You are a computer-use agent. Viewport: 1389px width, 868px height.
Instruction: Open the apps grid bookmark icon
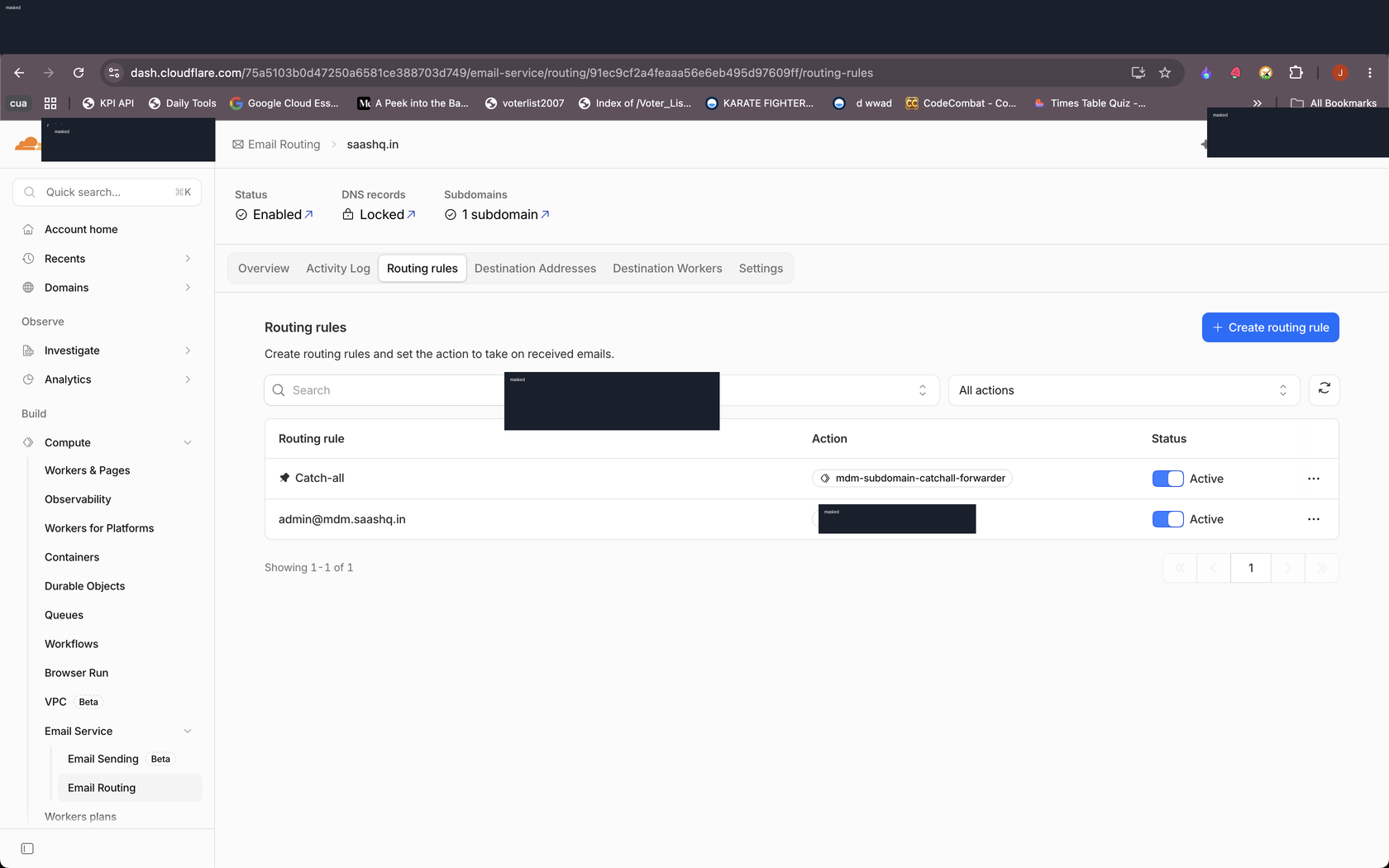[50, 103]
